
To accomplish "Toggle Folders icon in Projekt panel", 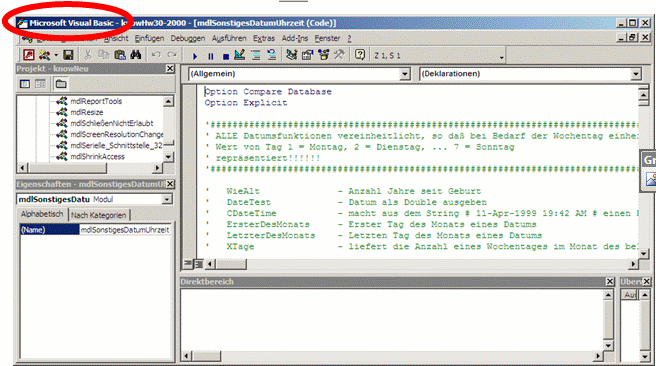I will coord(61,84).
